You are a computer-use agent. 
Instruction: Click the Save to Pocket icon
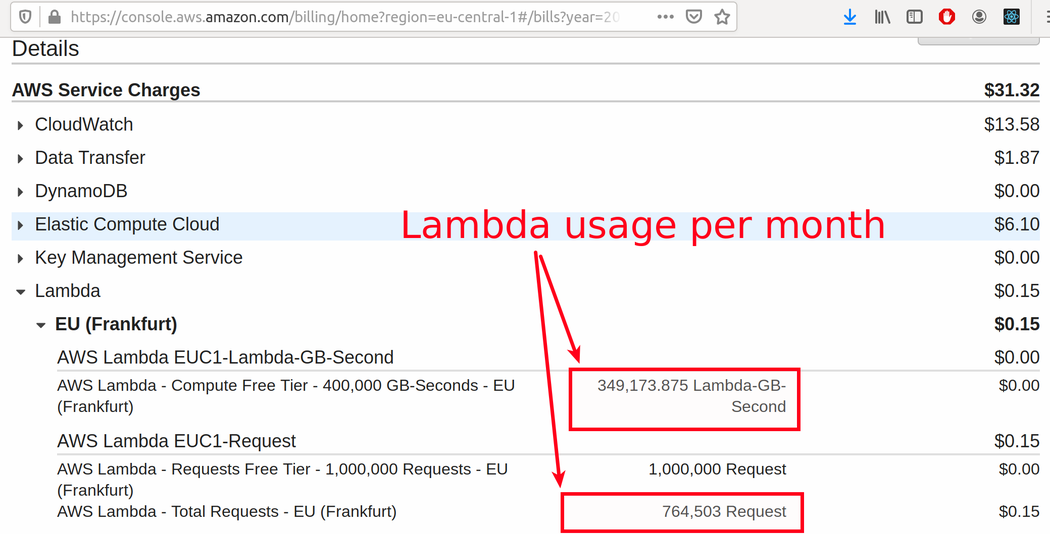point(694,17)
